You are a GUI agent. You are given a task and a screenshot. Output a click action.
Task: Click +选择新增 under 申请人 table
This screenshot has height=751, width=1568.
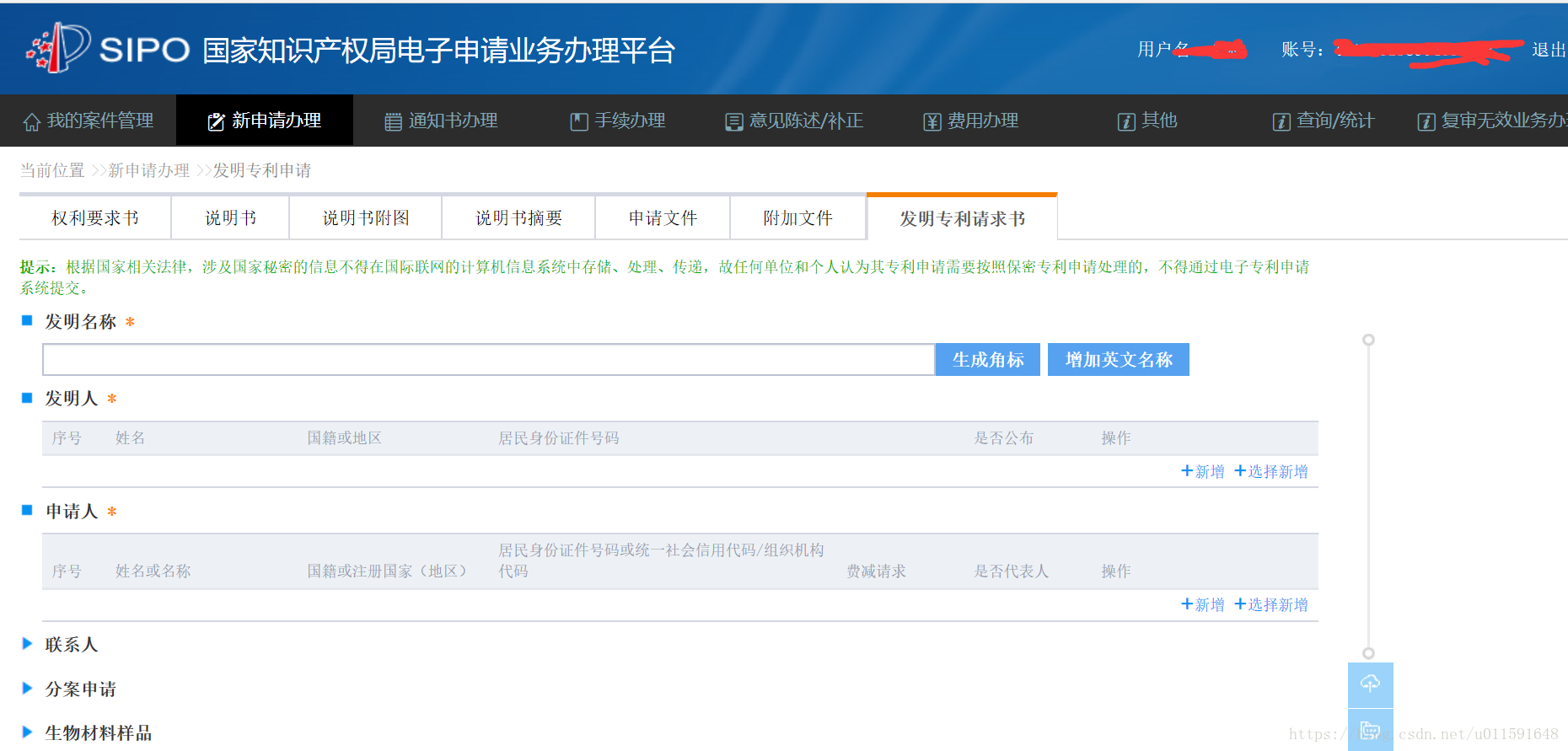(x=1271, y=604)
